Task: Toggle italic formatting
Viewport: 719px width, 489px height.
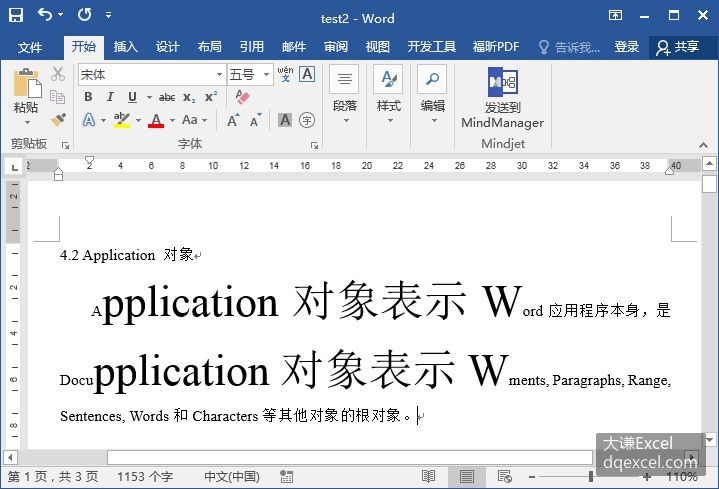Action: point(110,97)
